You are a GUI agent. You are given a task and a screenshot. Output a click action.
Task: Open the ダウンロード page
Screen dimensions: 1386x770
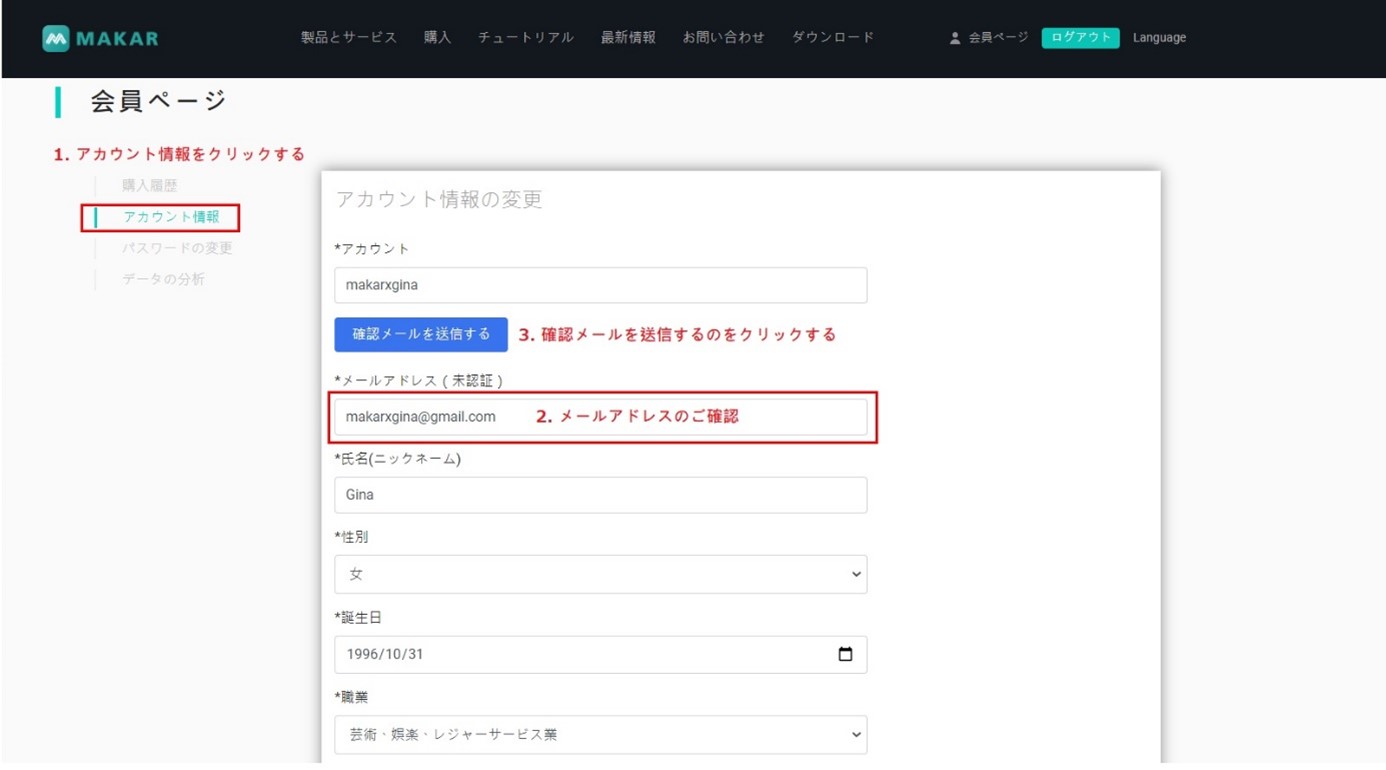(833, 37)
